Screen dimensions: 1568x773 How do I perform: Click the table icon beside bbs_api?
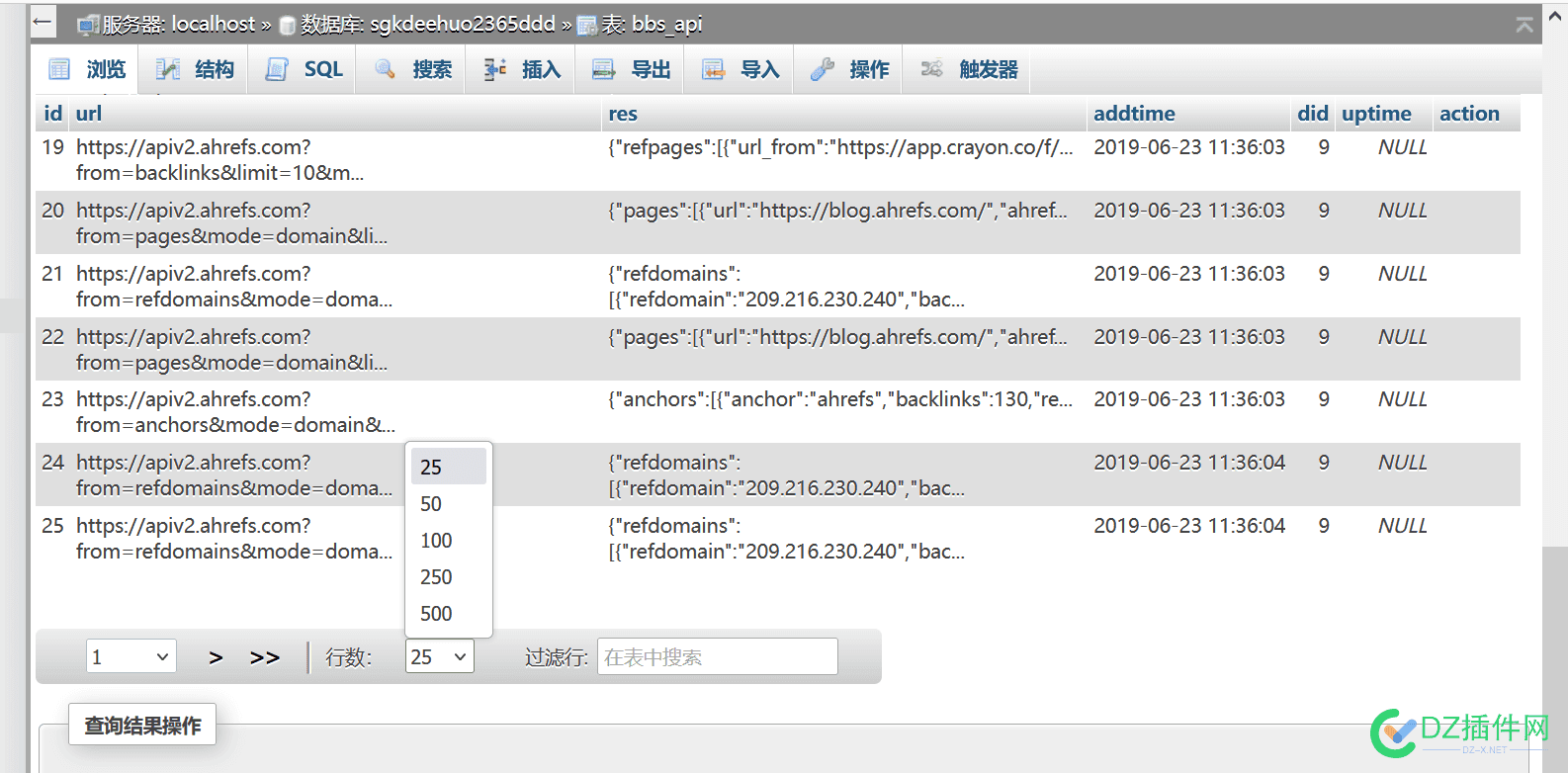coord(587,25)
